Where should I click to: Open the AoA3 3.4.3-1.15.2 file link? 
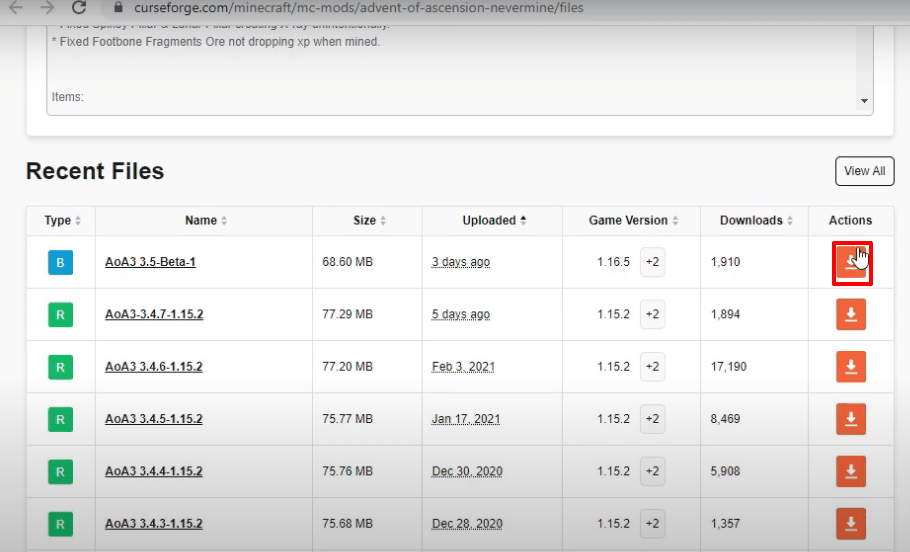[154, 523]
